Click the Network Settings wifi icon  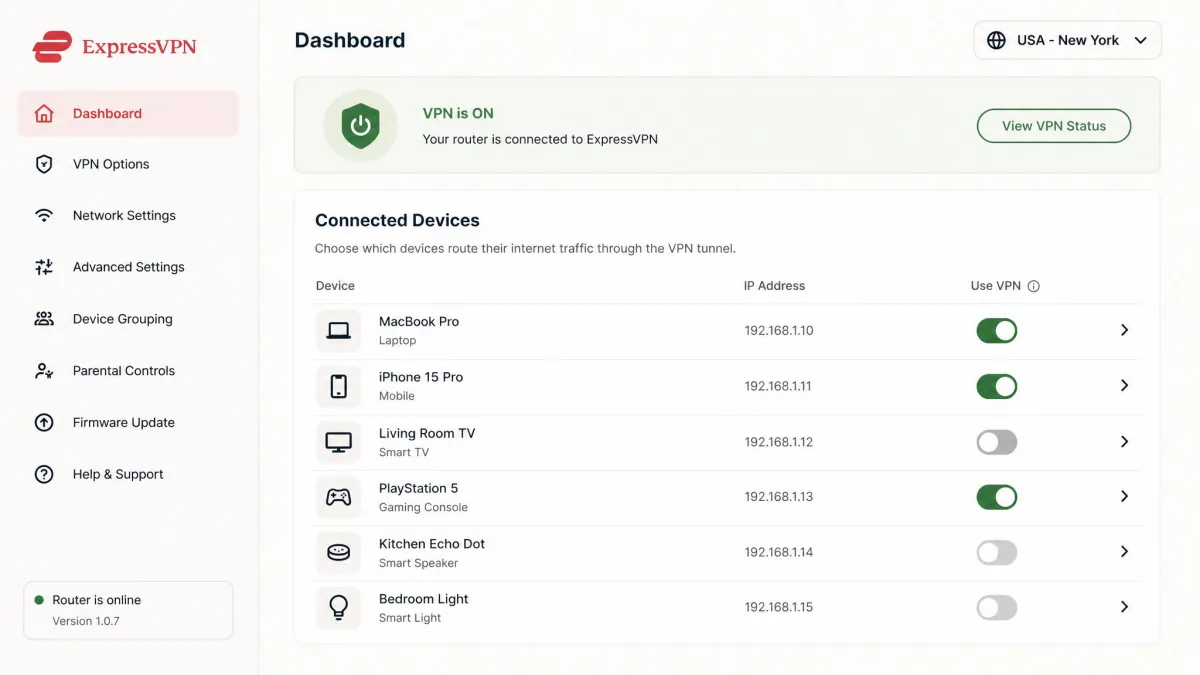(x=44, y=215)
